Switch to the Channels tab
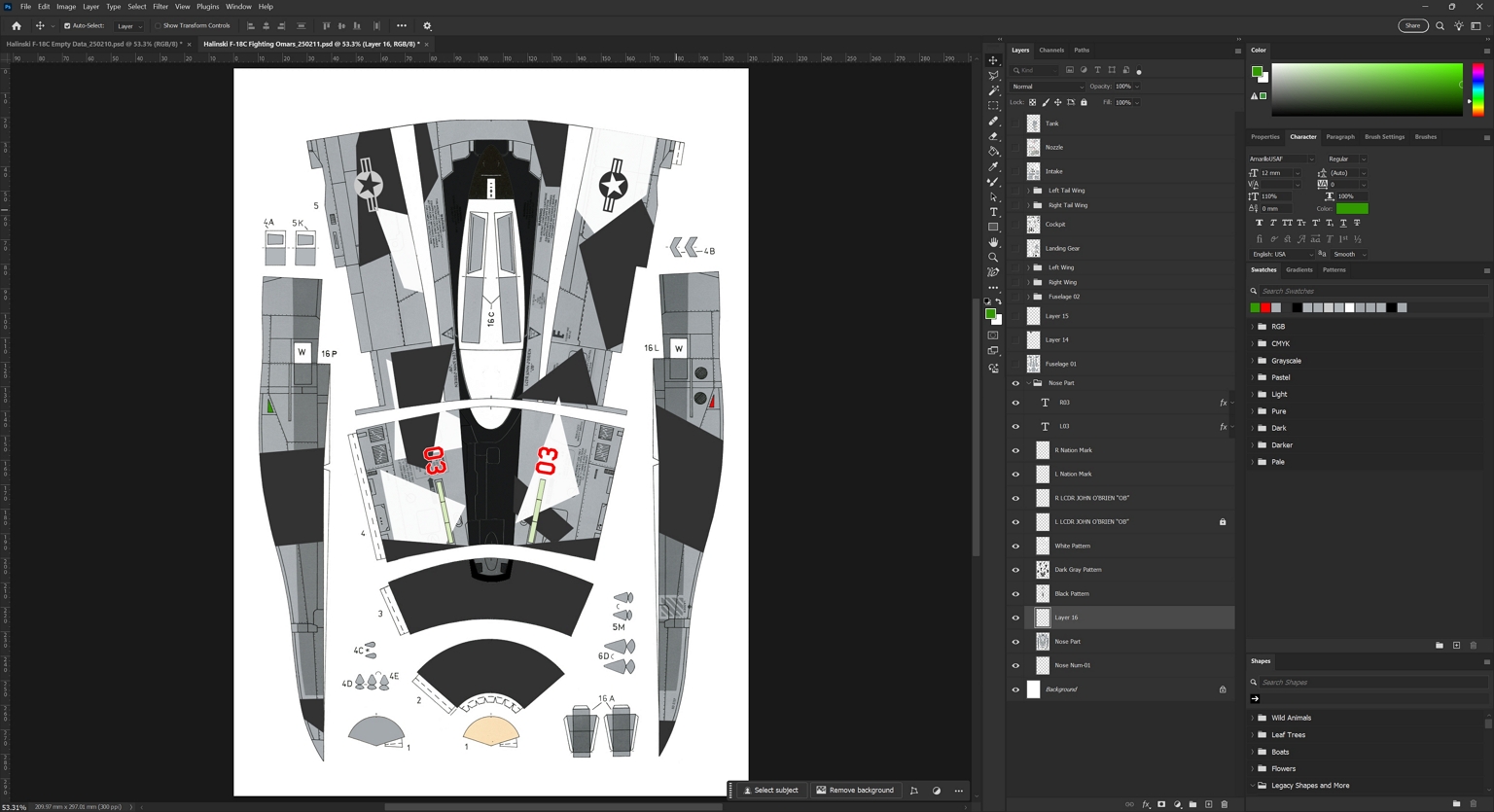The width and height of the screenshot is (1494, 812). click(1051, 50)
